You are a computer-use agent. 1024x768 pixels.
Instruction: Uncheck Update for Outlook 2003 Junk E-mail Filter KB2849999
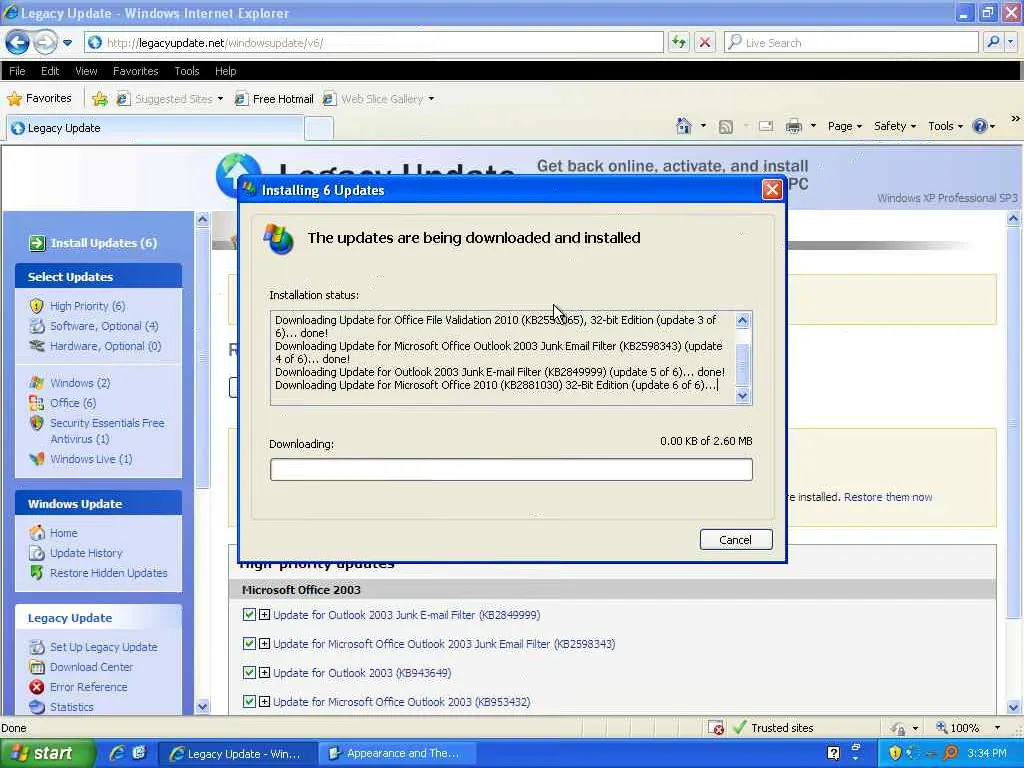(249, 615)
